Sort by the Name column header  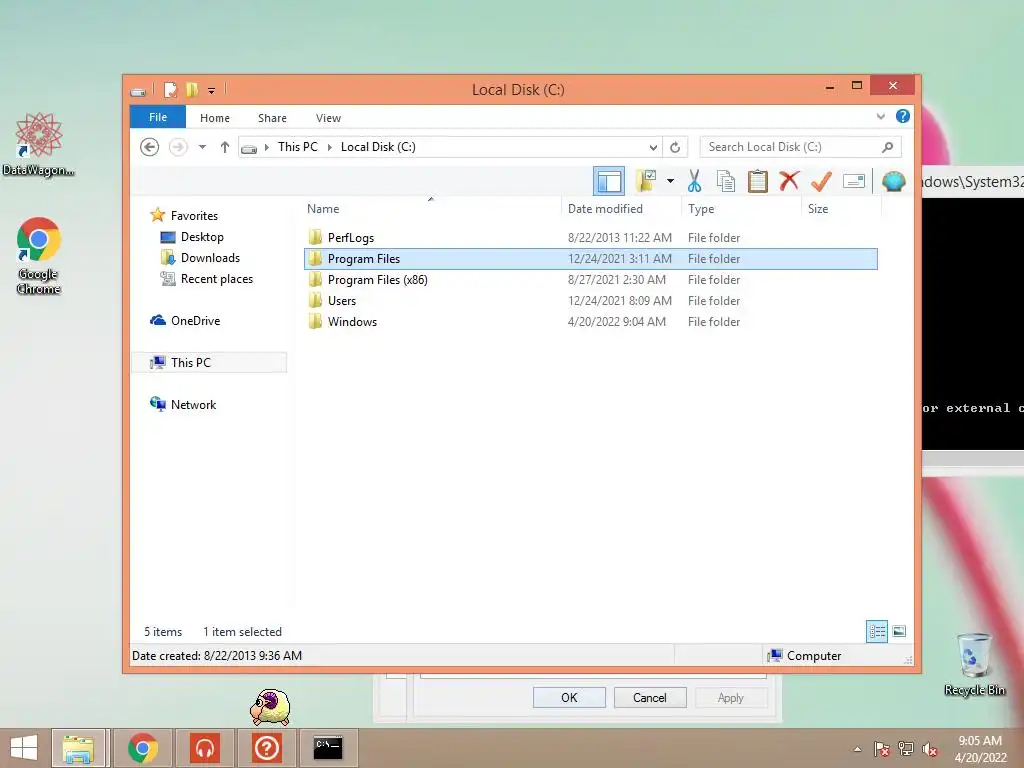pos(323,209)
